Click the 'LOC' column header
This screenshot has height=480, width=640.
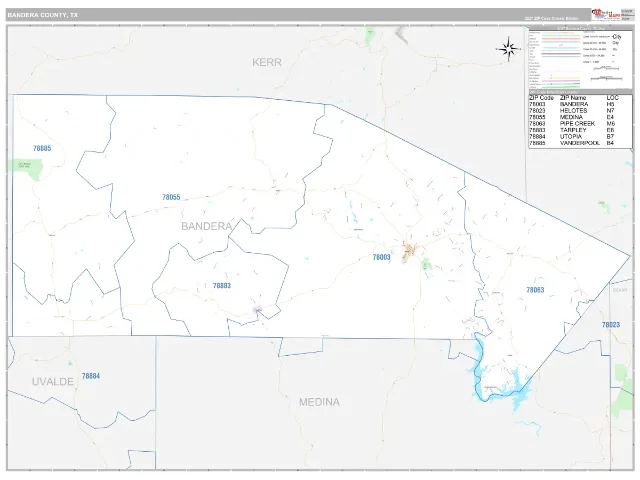[613, 98]
